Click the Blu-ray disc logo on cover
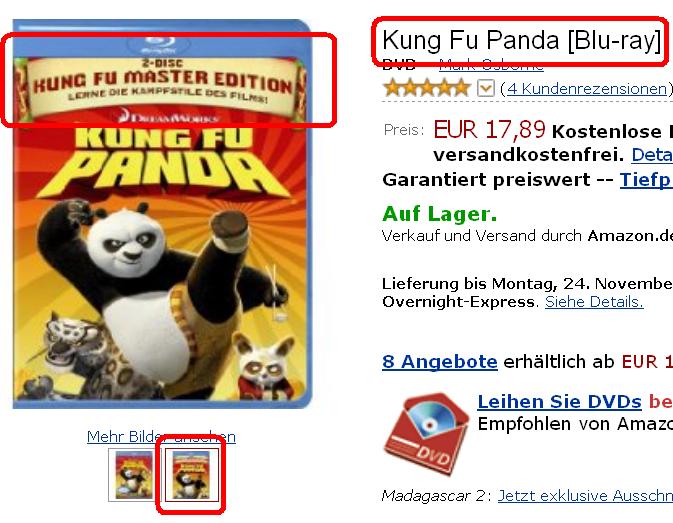Image resolution: width=673 pixels, height=523 pixels. [159, 44]
